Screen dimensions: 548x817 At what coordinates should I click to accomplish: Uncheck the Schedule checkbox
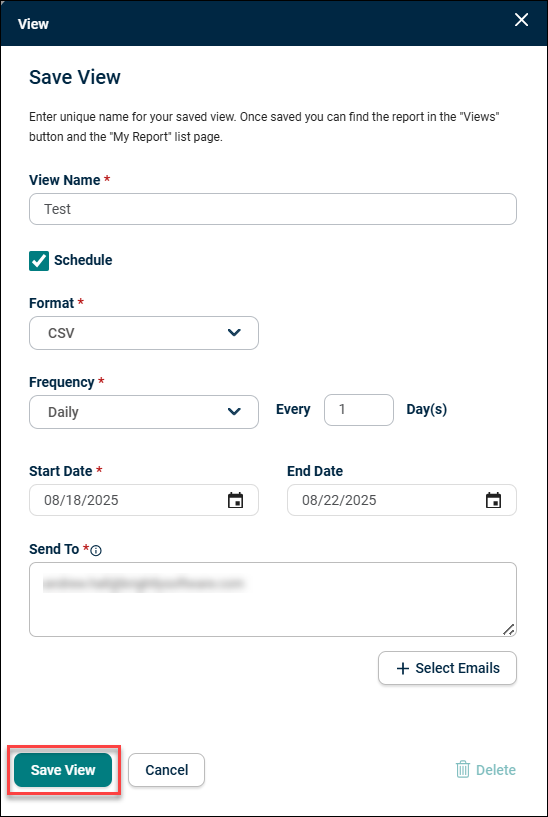(39, 261)
